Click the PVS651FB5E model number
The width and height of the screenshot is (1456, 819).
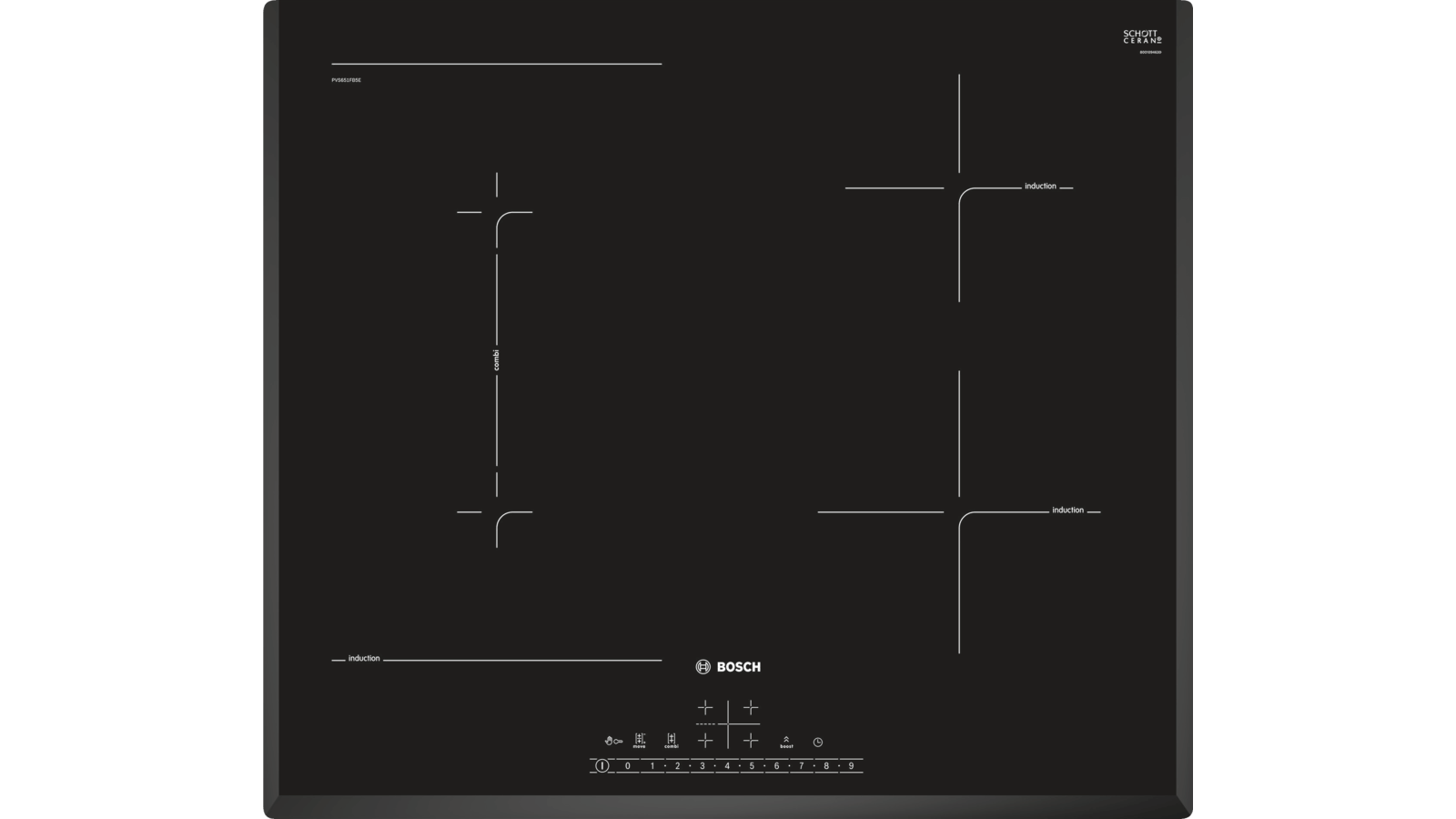tap(346, 80)
